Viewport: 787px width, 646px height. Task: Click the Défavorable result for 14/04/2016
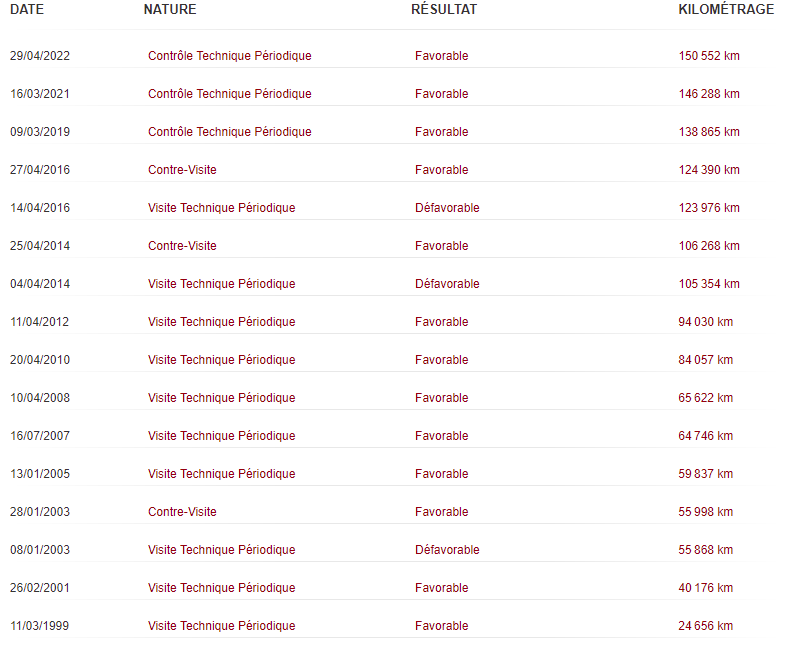click(447, 208)
